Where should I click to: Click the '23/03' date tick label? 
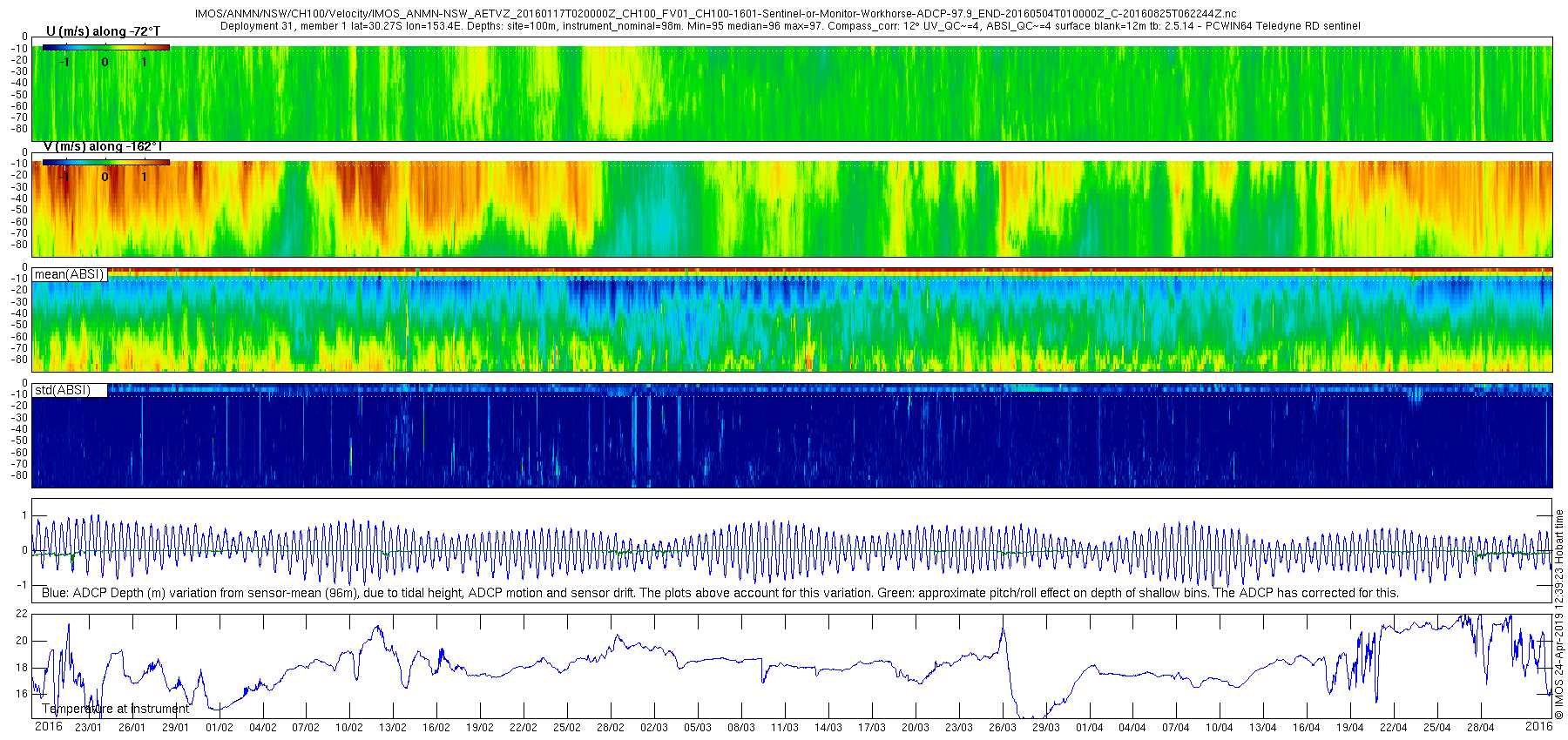pyautogui.click(x=959, y=728)
